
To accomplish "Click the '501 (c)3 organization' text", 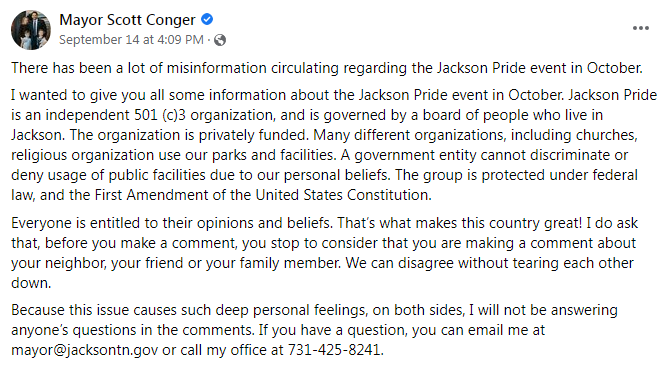I will [204, 115].
